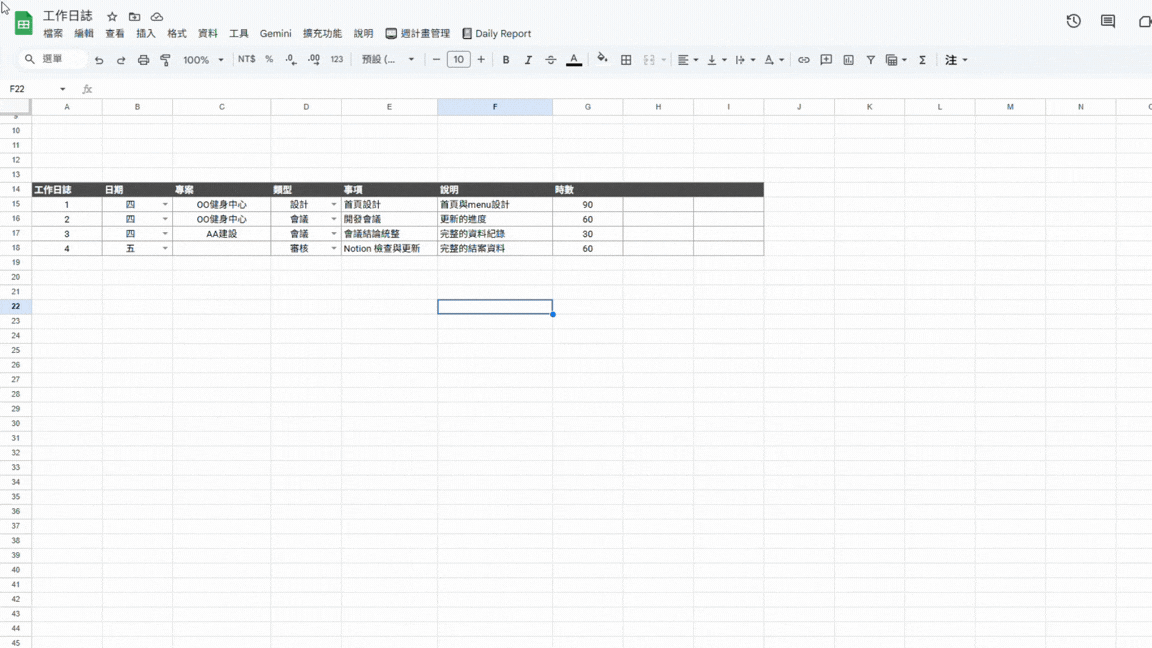The width and height of the screenshot is (1152, 648).
Task: Insert a link using the toolbar icon
Action: (803, 60)
